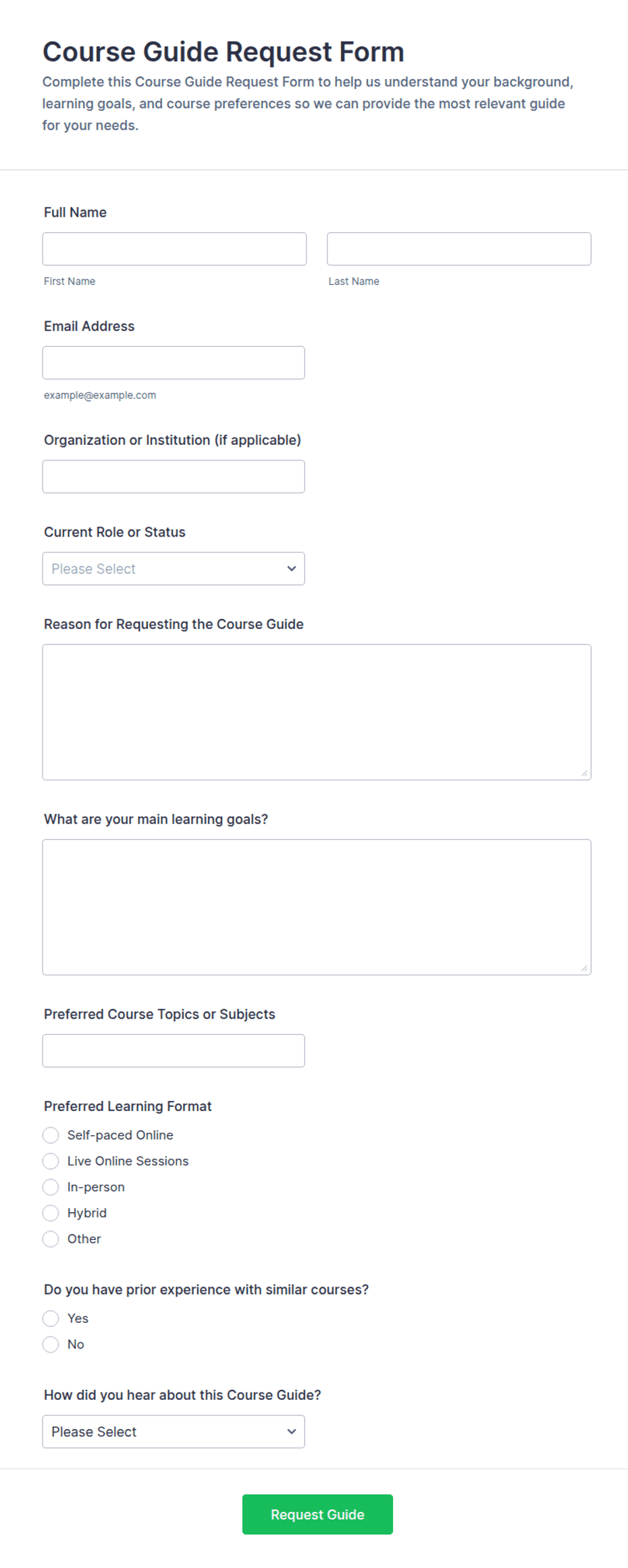This screenshot has width=628, height=1568.
Task: Click the Request Guide button
Action: pos(317,1515)
